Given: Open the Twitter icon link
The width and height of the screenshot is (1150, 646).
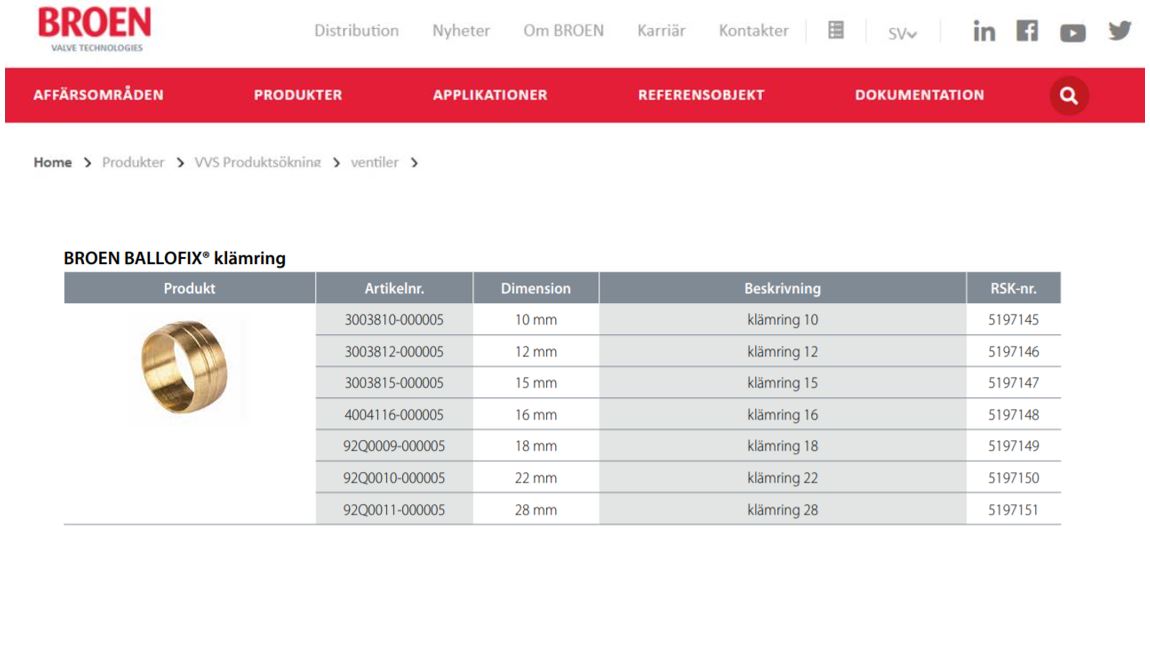Looking at the screenshot, I should pyautogui.click(x=1119, y=32).
